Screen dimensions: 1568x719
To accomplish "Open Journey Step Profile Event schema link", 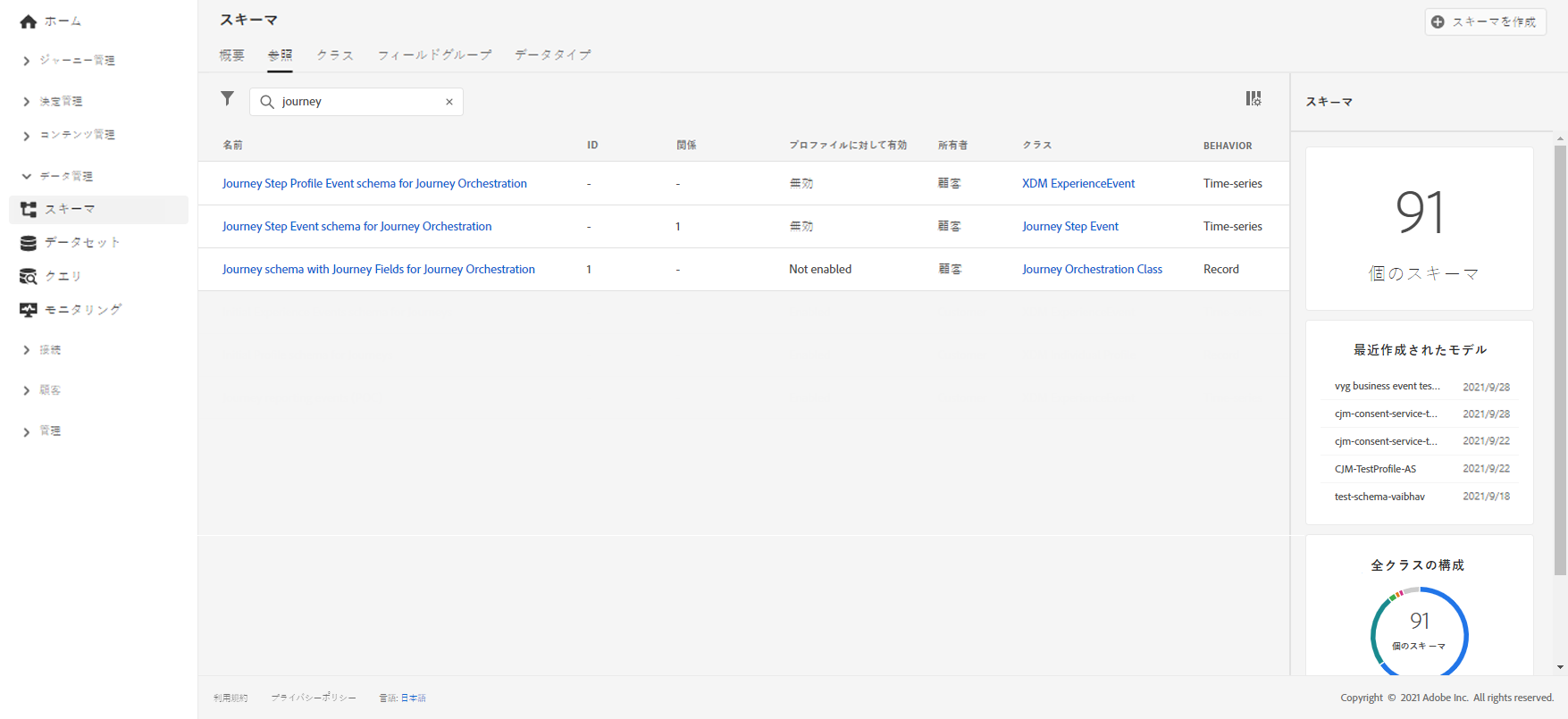I will click(374, 184).
